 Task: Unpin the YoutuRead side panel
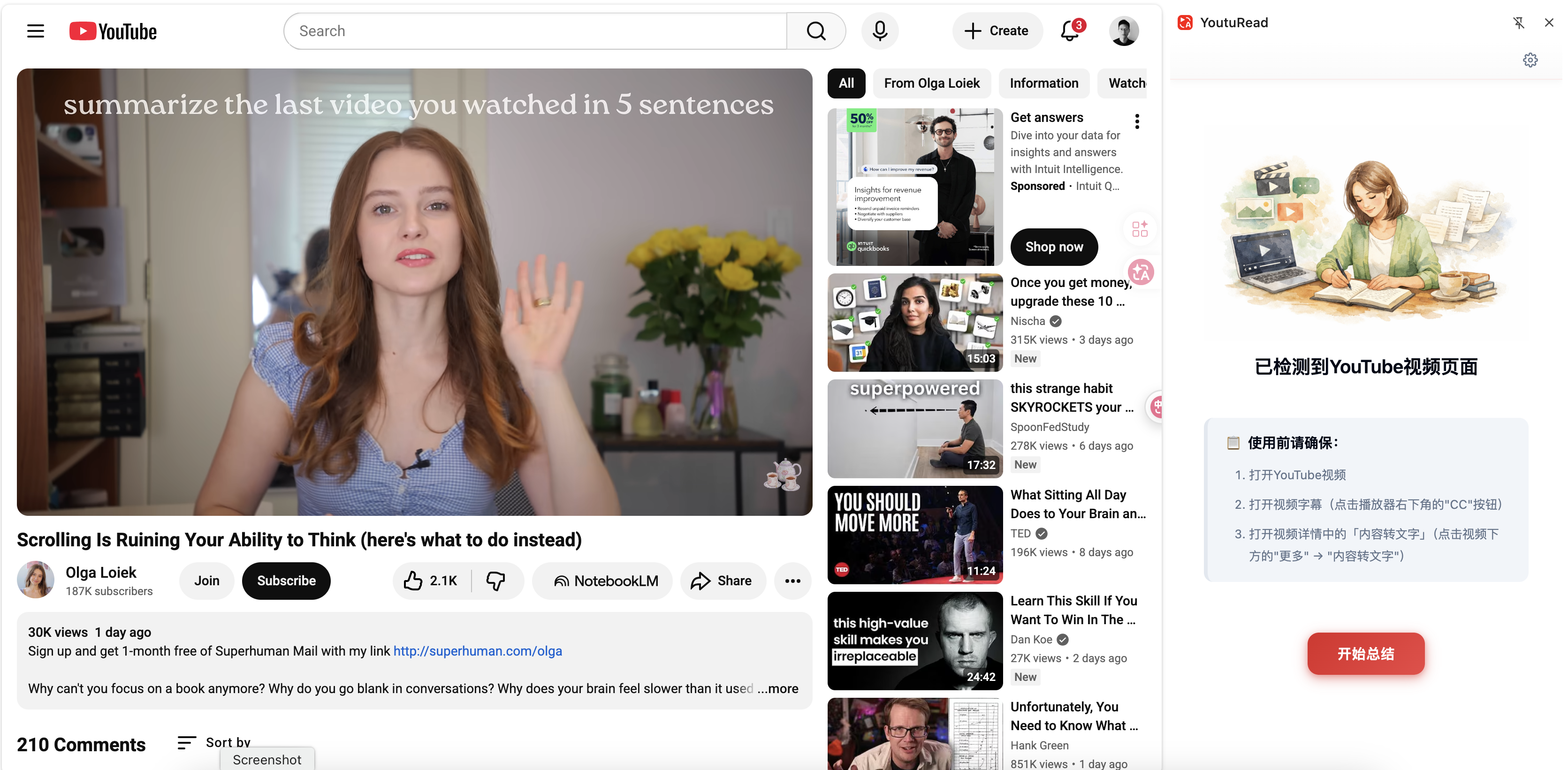(1519, 23)
